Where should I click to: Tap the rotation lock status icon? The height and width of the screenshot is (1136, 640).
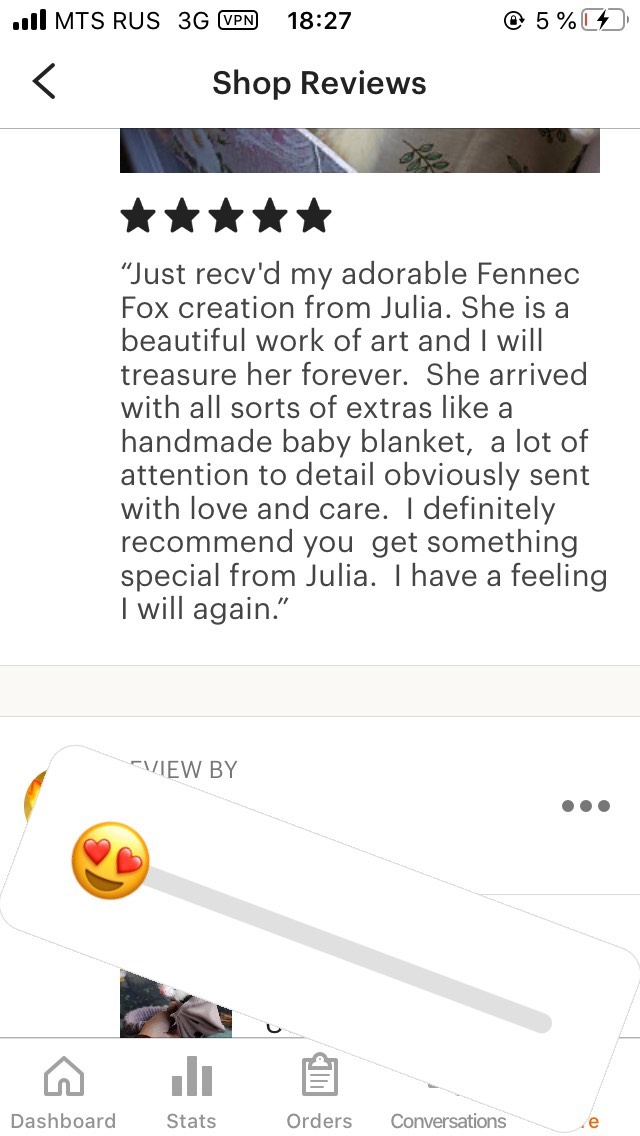(x=514, y=21)
